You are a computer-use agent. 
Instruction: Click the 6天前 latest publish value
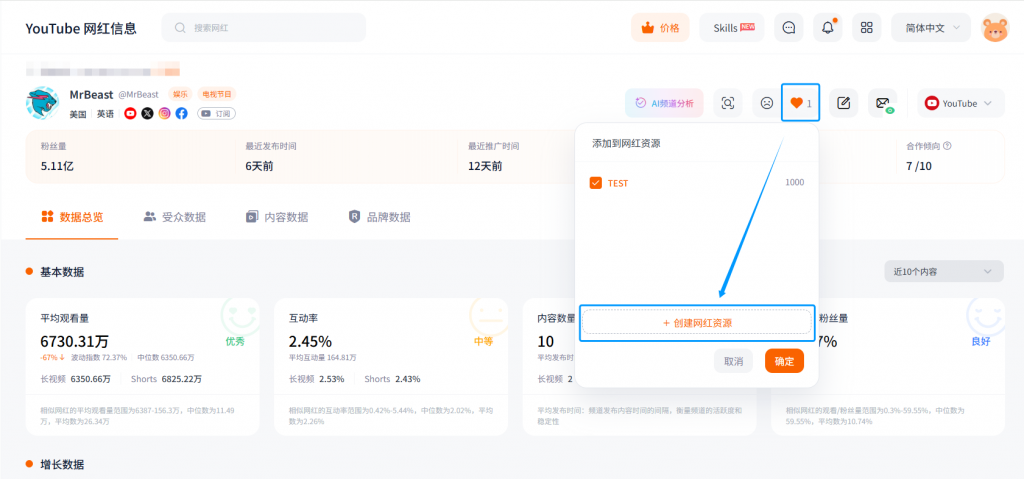point(259,166)
